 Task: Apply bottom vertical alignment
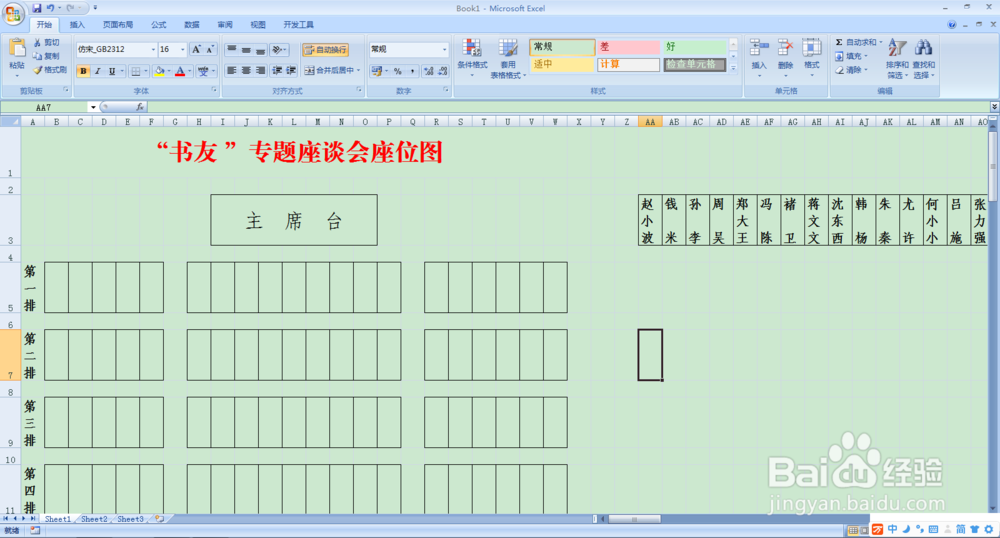pyautogui.click(x=260, y=50)
